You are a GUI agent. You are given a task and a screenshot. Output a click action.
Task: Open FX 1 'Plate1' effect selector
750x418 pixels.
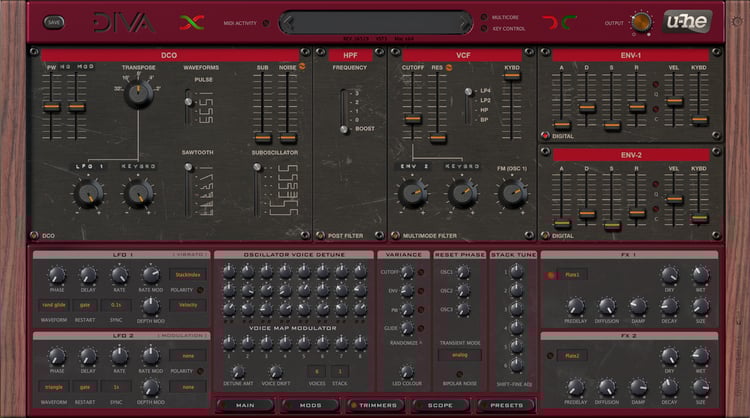(x=572, y=275)
